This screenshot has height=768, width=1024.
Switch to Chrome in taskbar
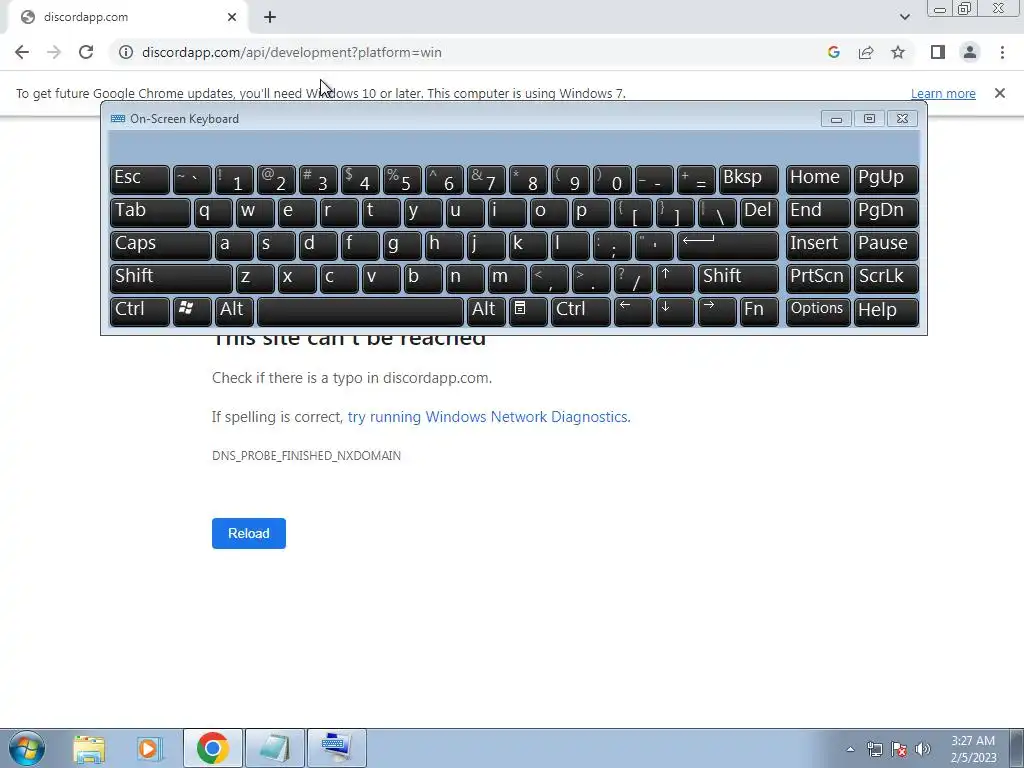(x=213, y=748)
